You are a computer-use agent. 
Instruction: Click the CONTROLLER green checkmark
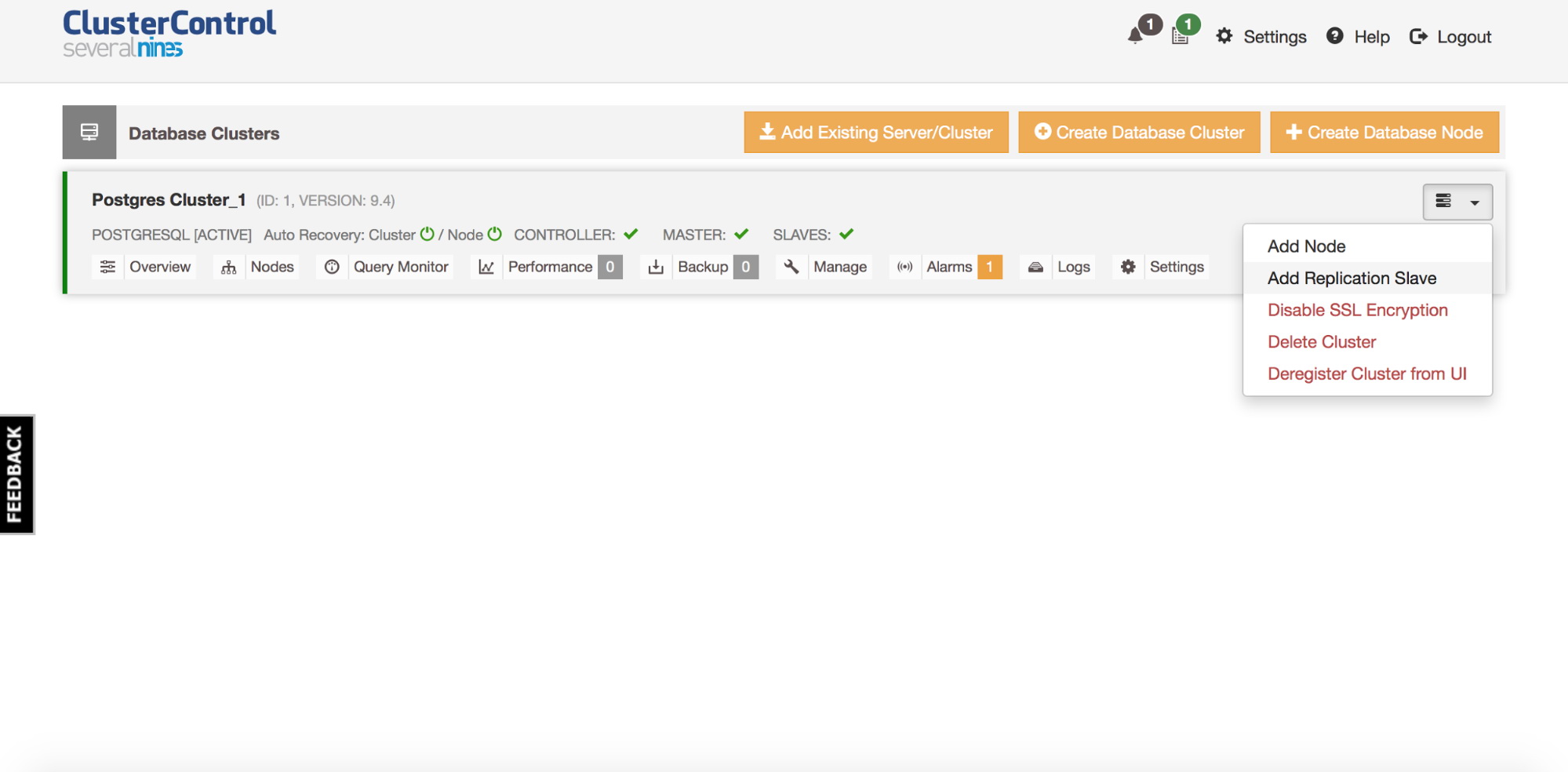point(631,234)
